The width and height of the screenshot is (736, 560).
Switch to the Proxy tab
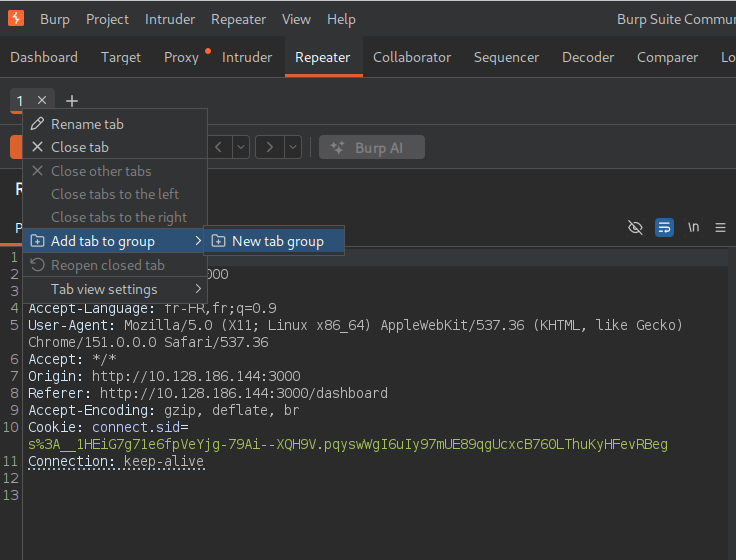click(181, 57)
